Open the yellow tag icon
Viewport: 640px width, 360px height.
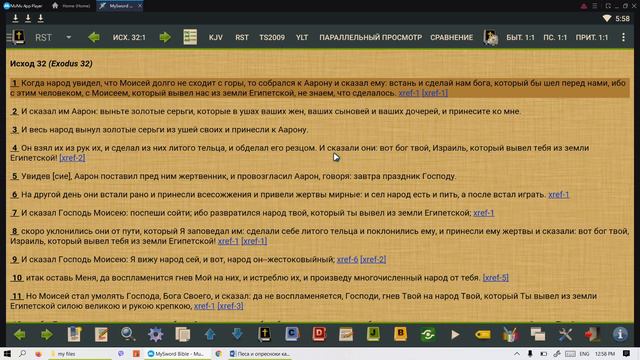pos(482,335)
